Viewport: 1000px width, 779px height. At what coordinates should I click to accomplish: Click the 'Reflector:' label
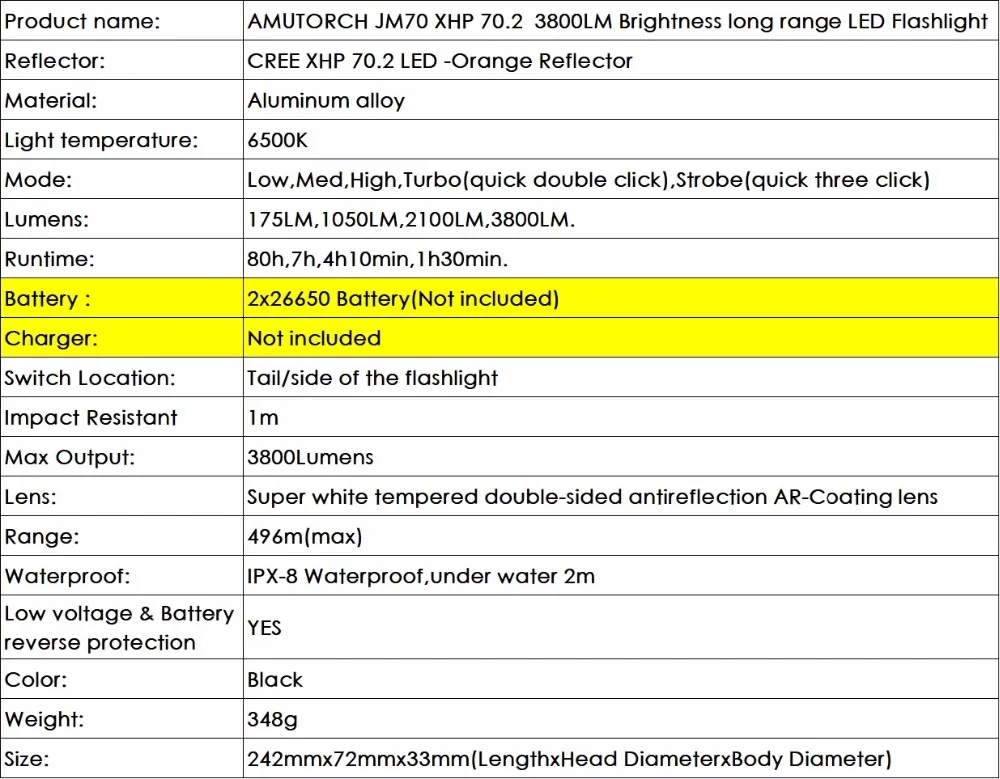tap(55, 61)
